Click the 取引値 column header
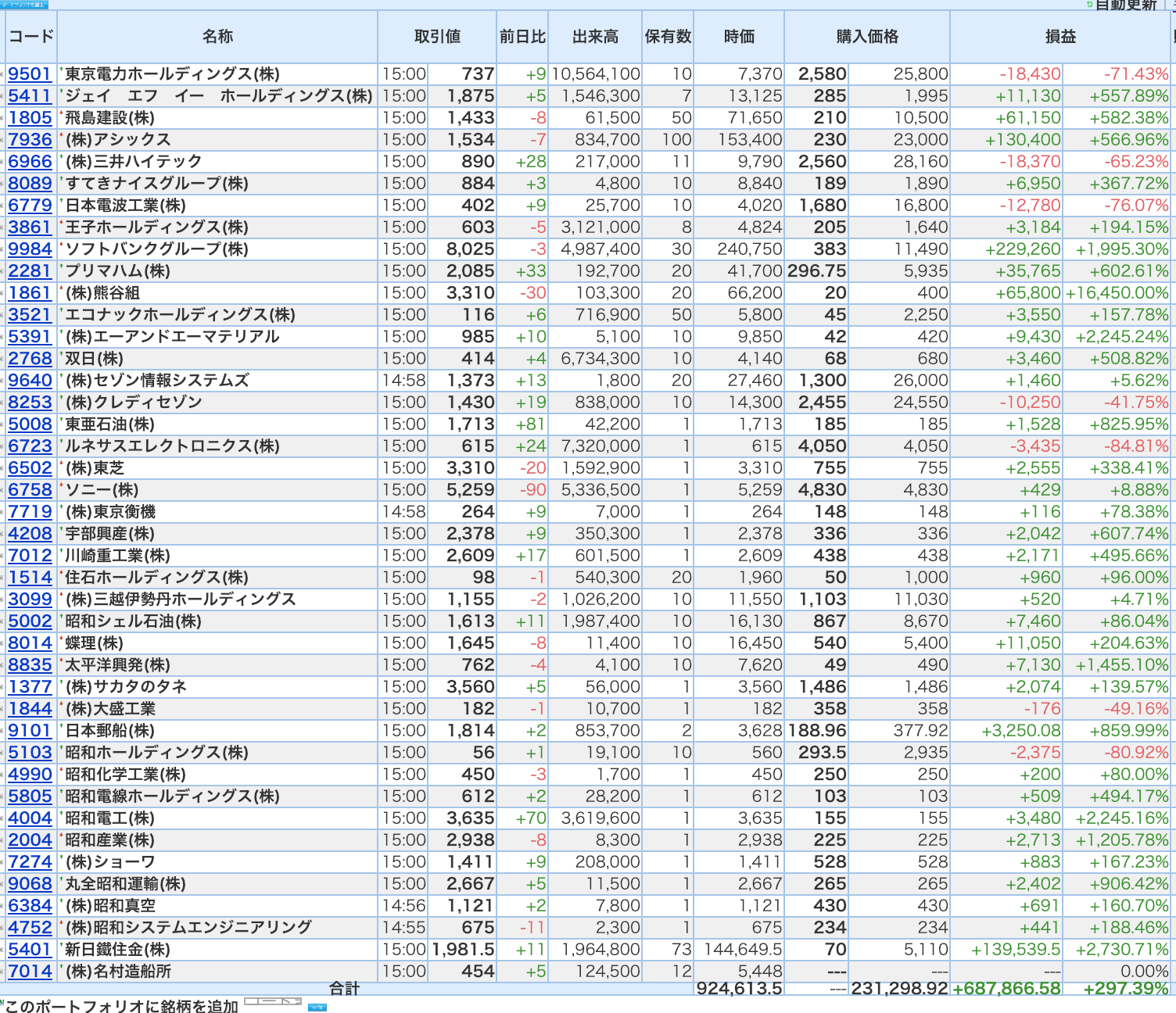 (x=437, y=37)
